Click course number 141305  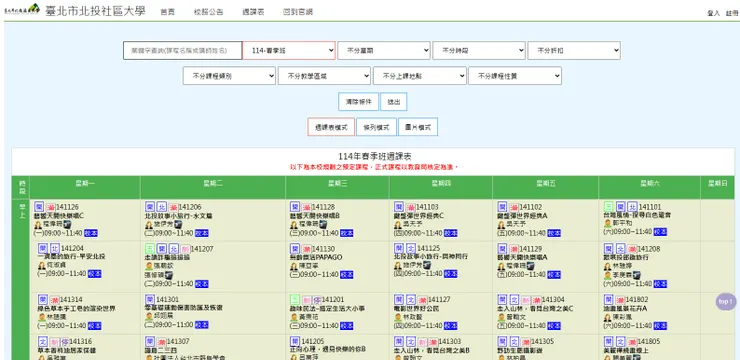542,341
